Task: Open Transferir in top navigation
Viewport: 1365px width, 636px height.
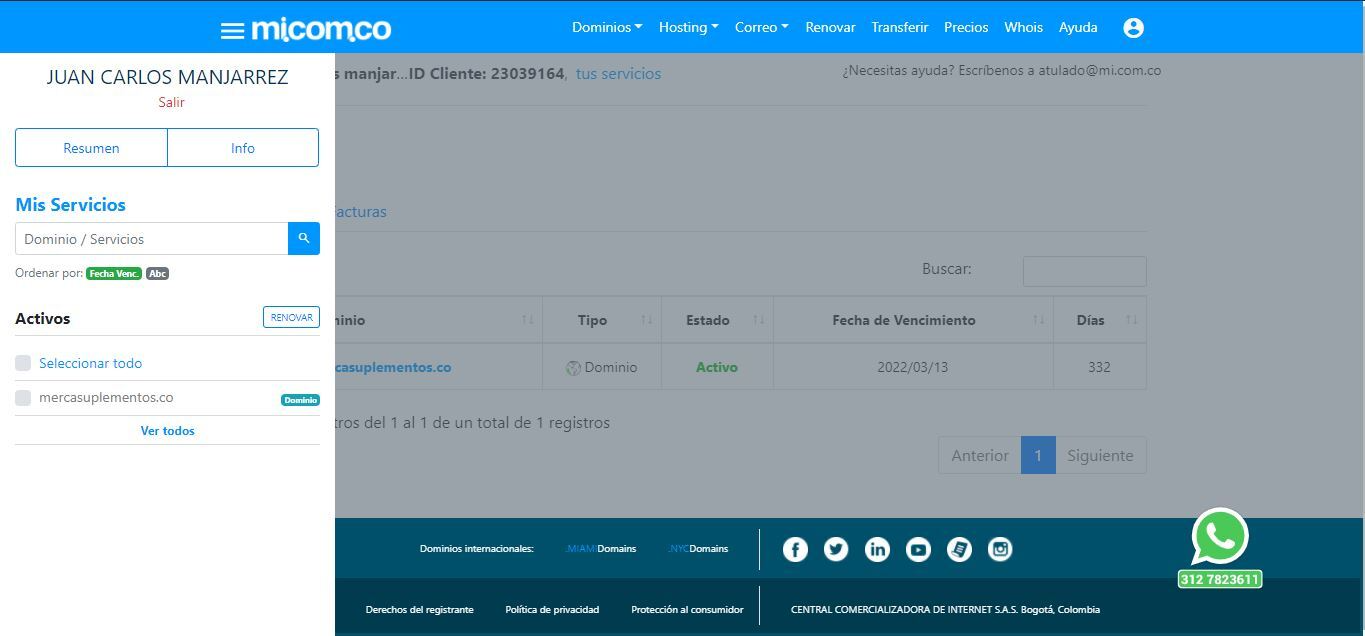Action: point(899,27)
